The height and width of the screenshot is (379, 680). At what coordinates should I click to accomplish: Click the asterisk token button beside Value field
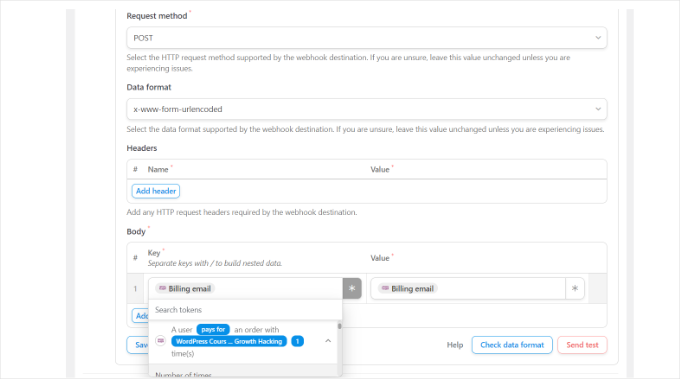point(575,288)
